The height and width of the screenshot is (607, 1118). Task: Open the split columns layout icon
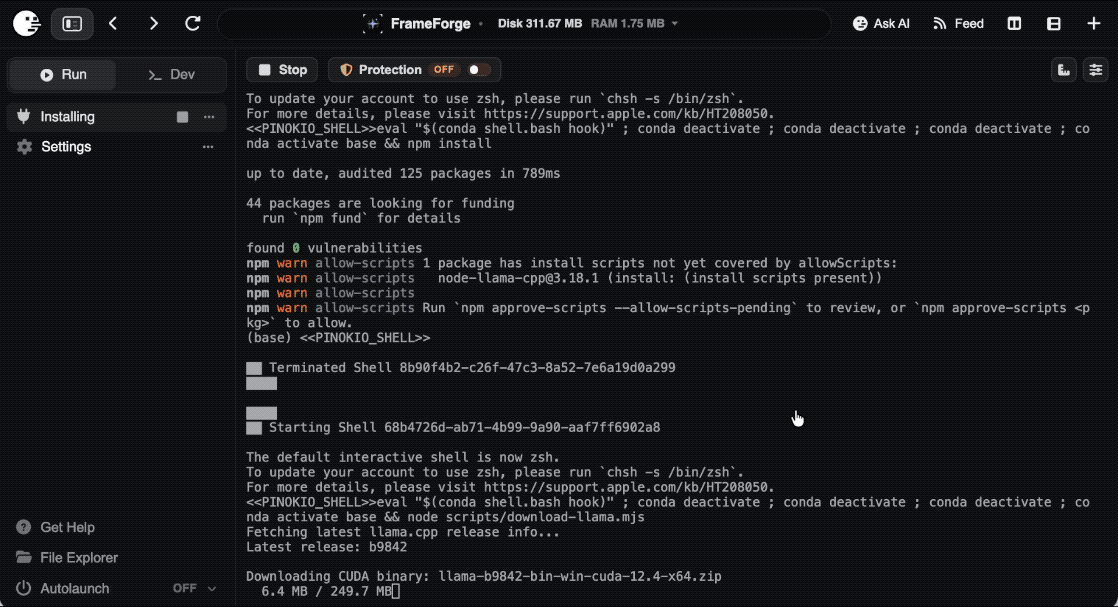pyautogui.click(x=1014, y=24)
